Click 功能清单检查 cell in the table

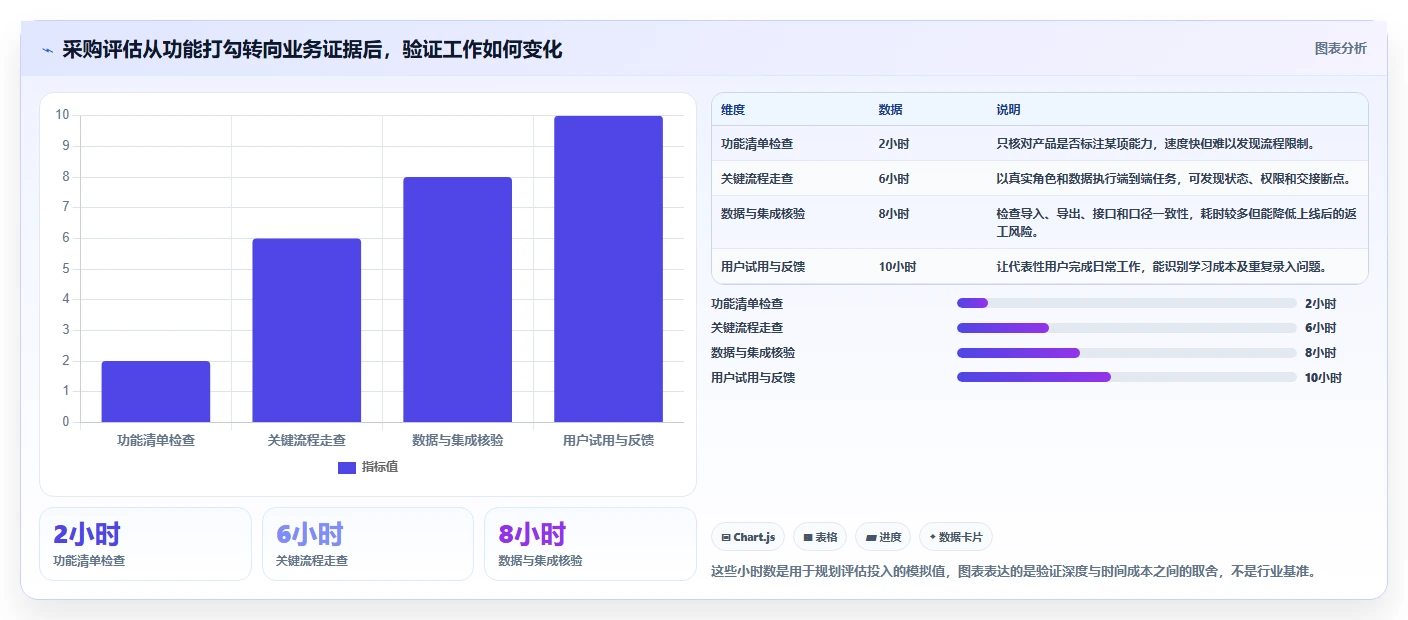click(757, 144)
